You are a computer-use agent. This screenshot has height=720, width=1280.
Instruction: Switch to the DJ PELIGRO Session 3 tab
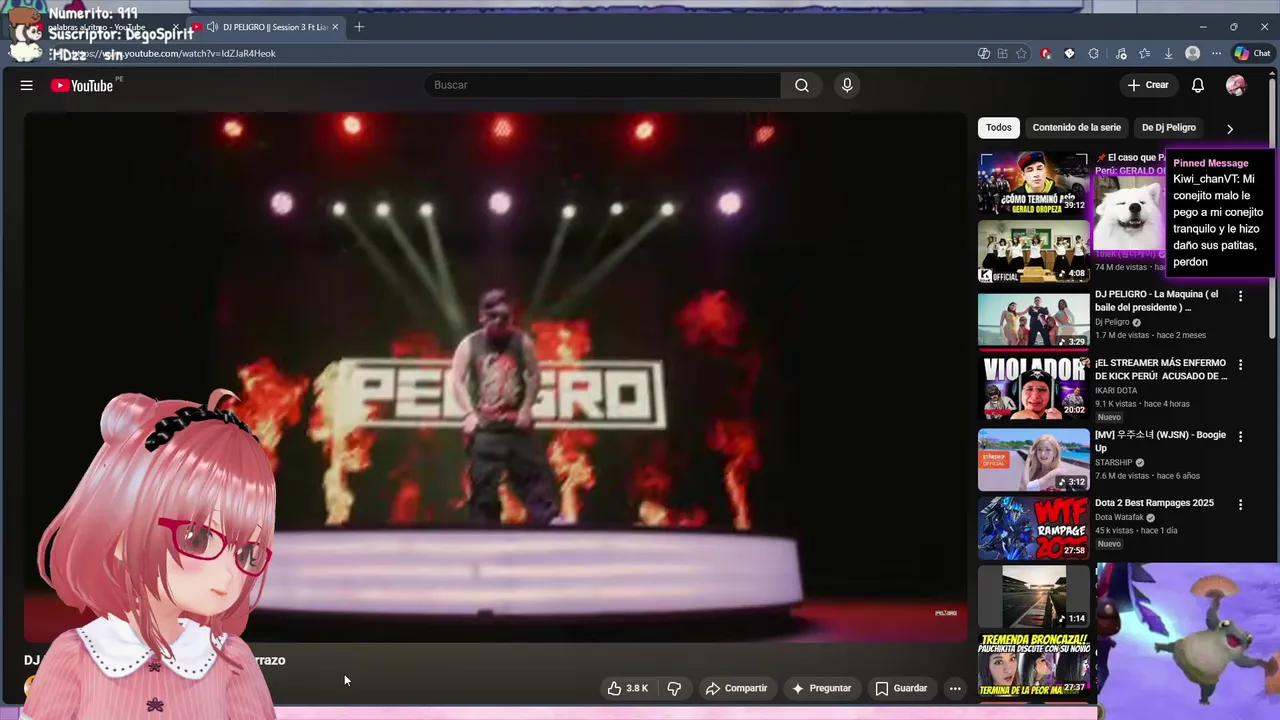pyautogui.click(x=267, y=27)
